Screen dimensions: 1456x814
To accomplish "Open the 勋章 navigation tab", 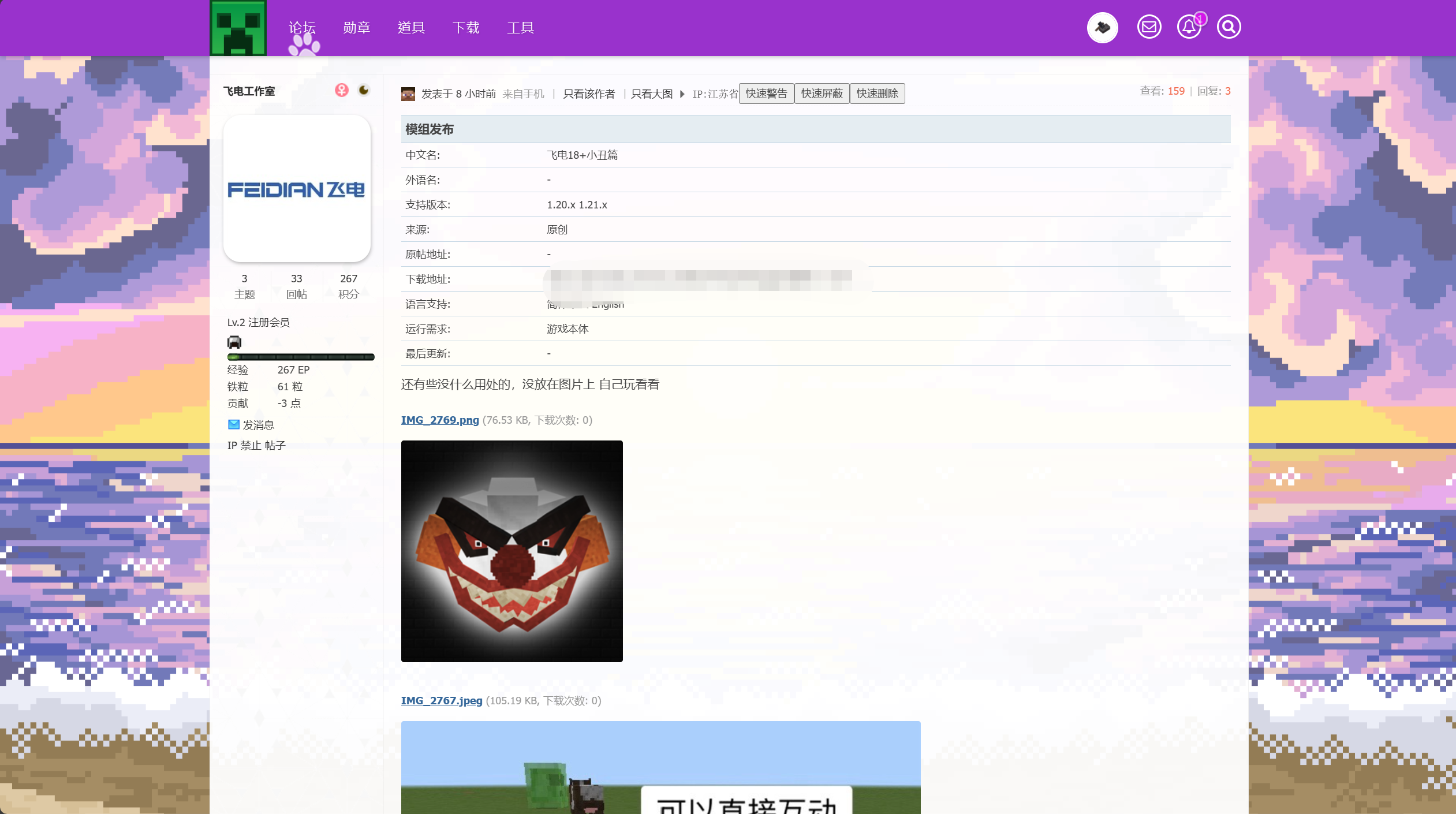I will tap(356, 28).
